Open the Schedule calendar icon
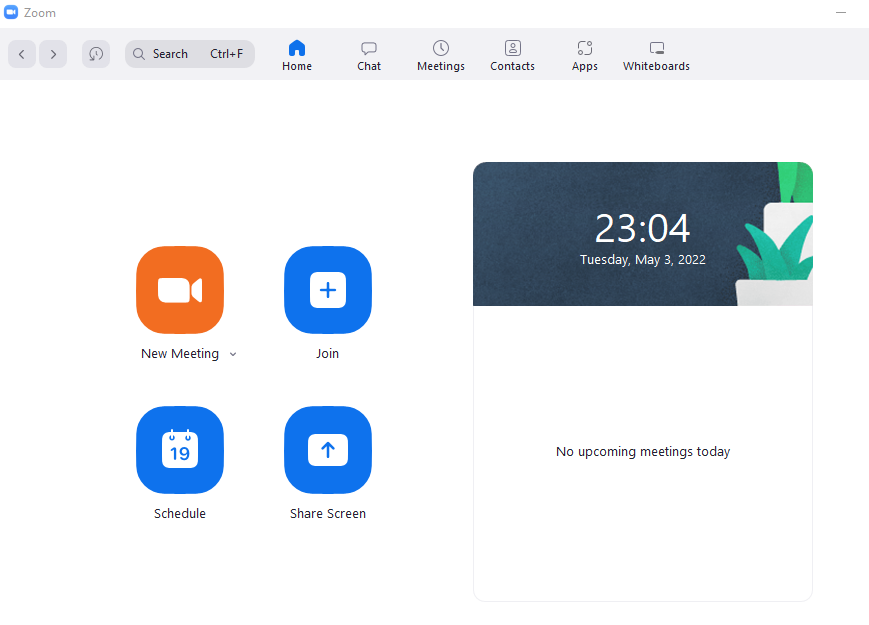 [x=180, y=450]
